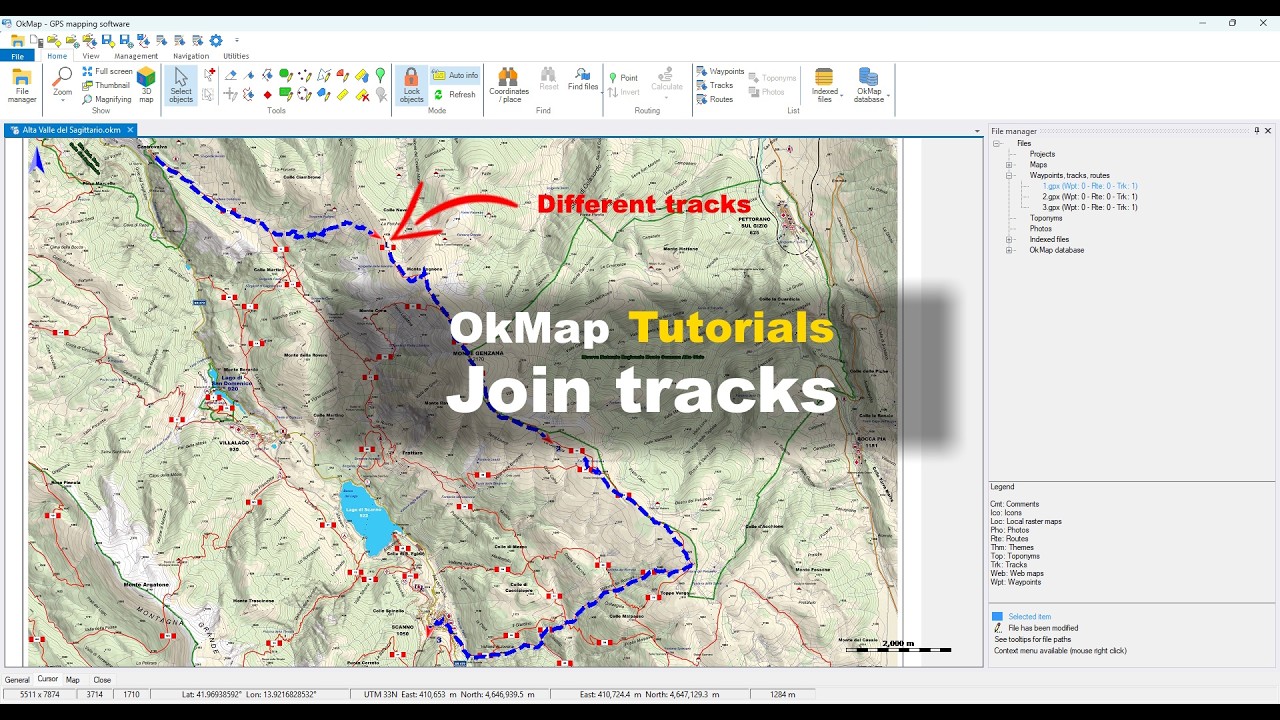Click the Zoom magnifier icon

click(x=62, y=76)
